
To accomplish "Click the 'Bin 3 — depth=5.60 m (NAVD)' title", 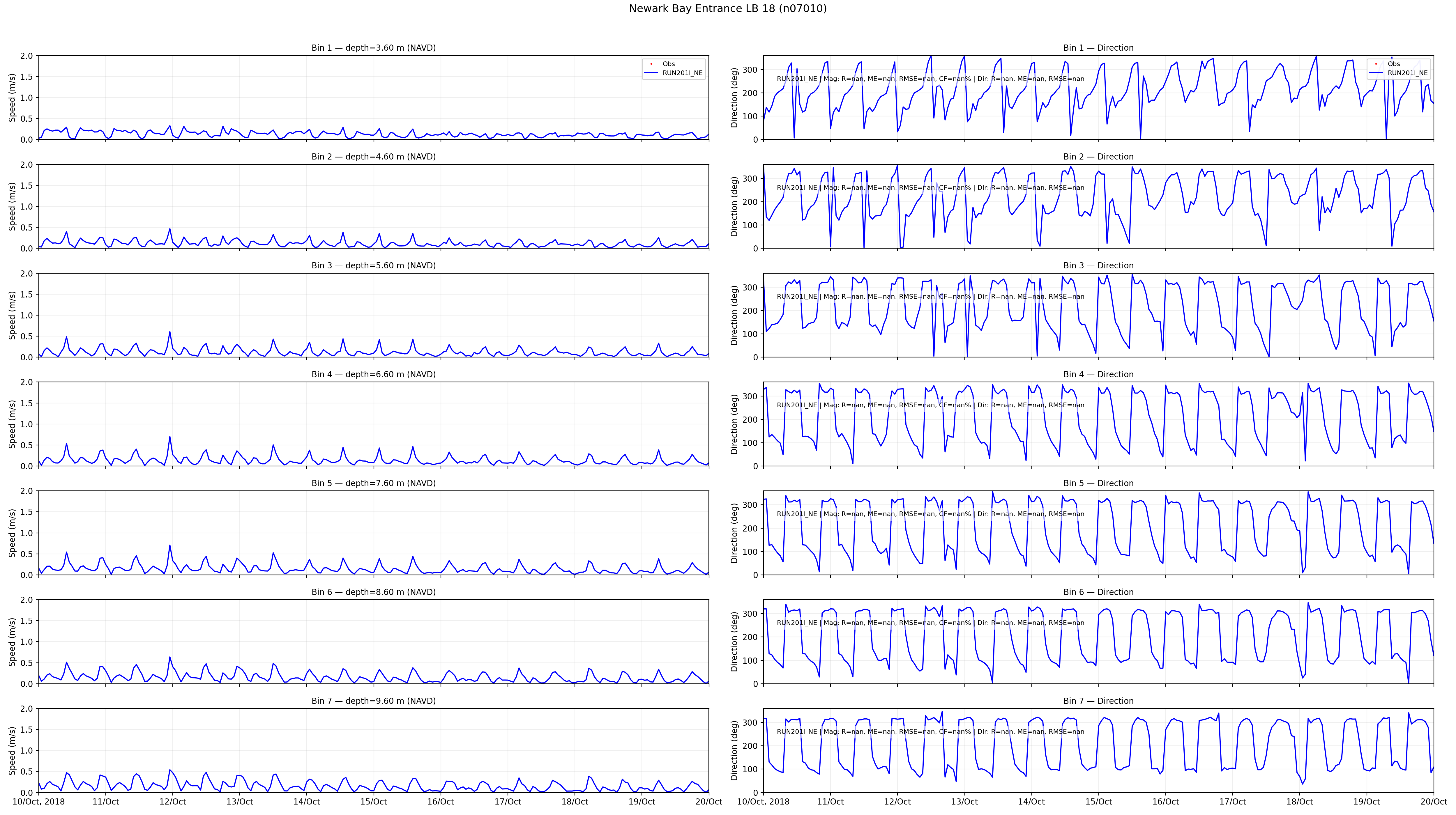I will 374,265.
